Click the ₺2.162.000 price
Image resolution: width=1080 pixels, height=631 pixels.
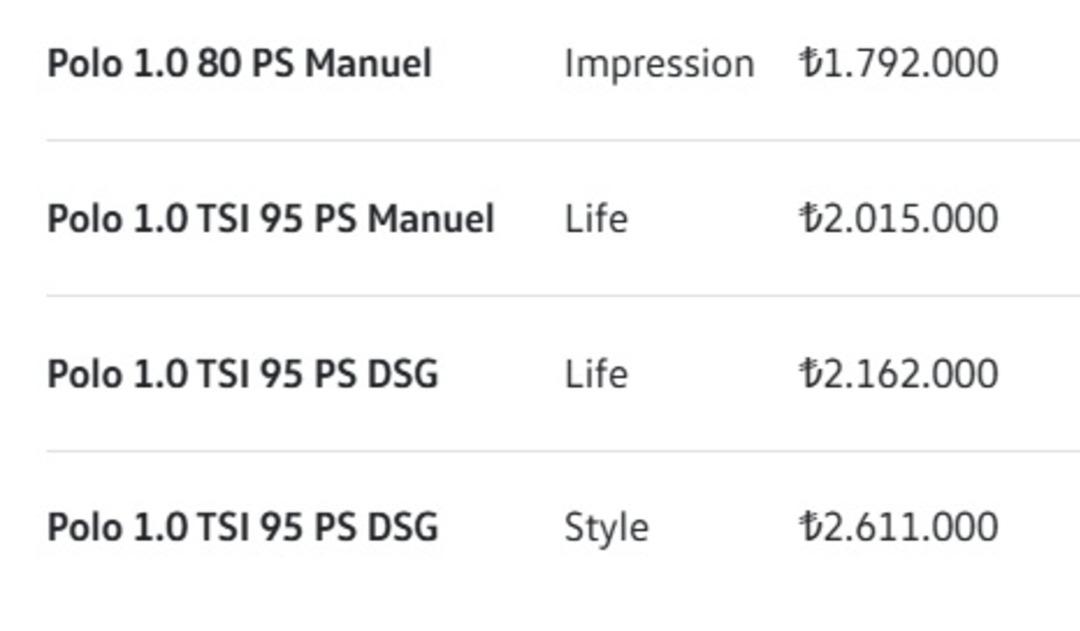click(899, 373)
